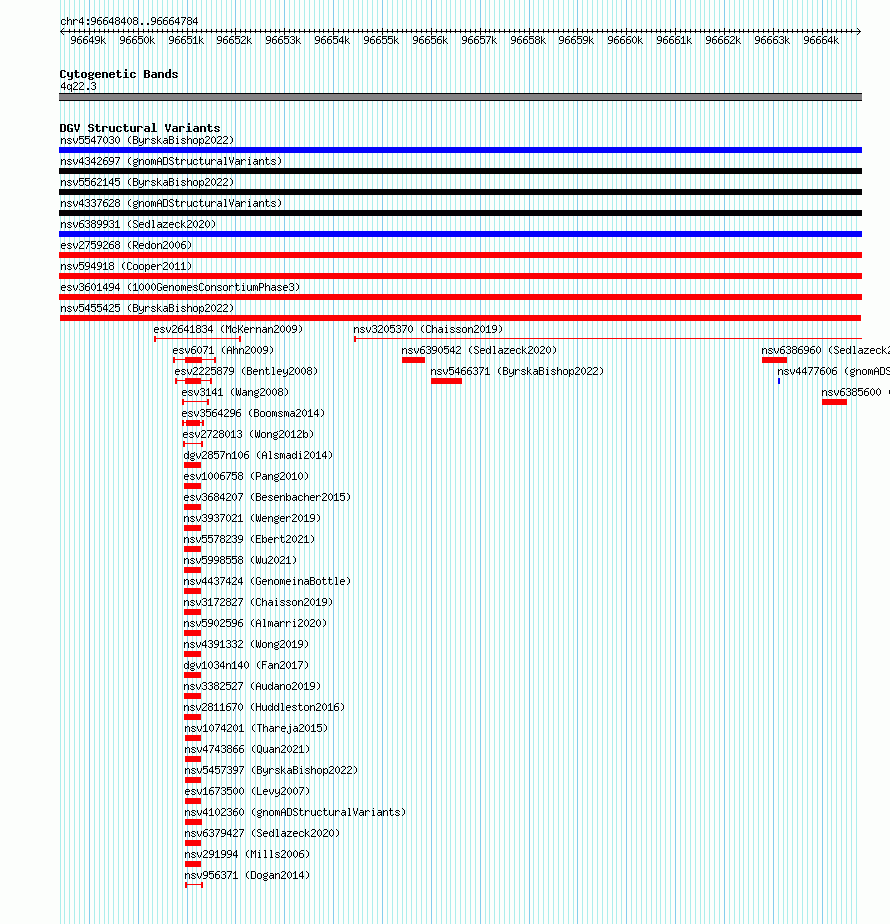Screen dimensions: 890x924
Task: Select nsv5466371 (ByrskaBishop2022) label
Action: tap(517, 371)
